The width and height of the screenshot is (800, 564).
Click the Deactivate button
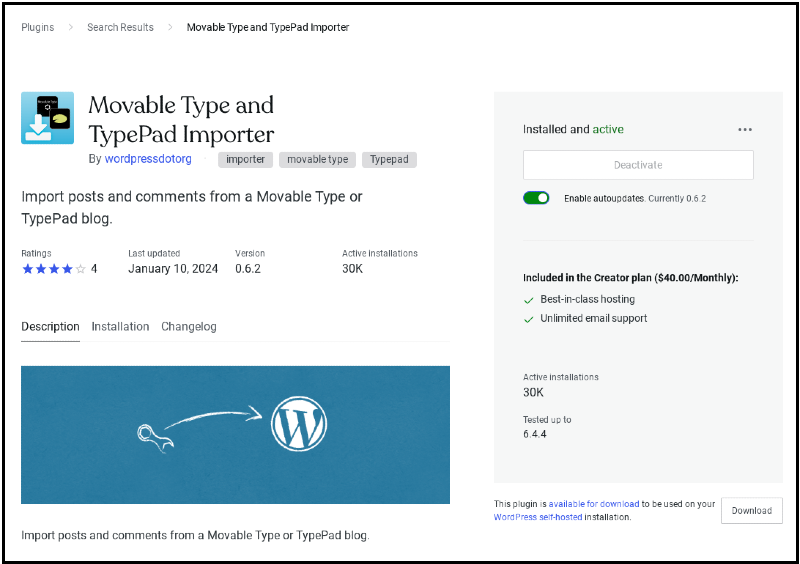pyautogui.click(x=638, y=165)
